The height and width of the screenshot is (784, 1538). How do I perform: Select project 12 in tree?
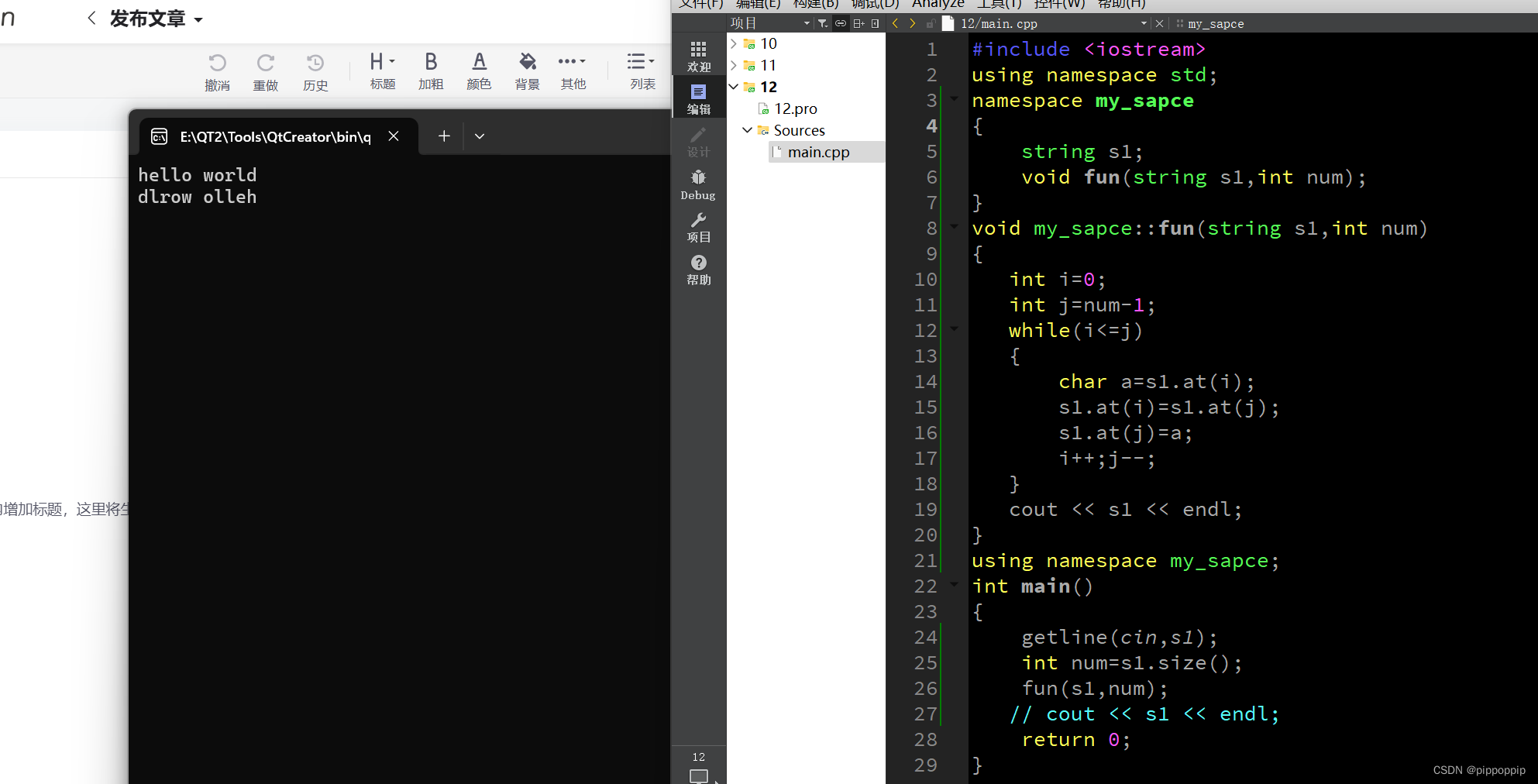tap(768, 87)
